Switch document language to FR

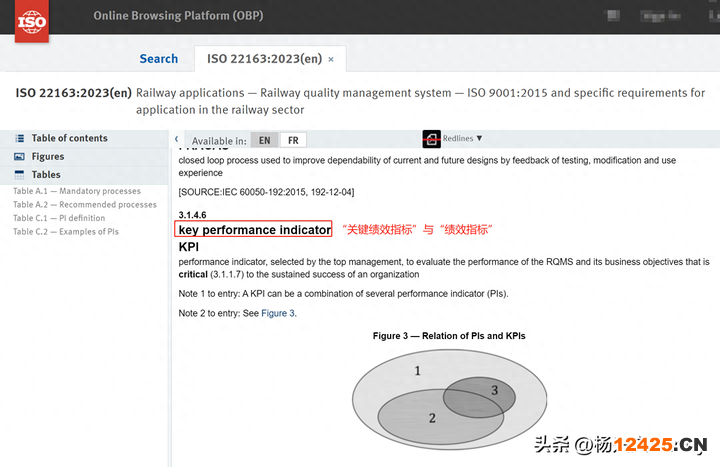click(292, 141)
